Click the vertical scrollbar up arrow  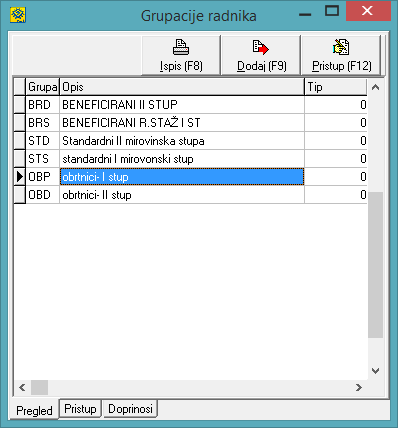pyautogui.click(x=375, y=87)
